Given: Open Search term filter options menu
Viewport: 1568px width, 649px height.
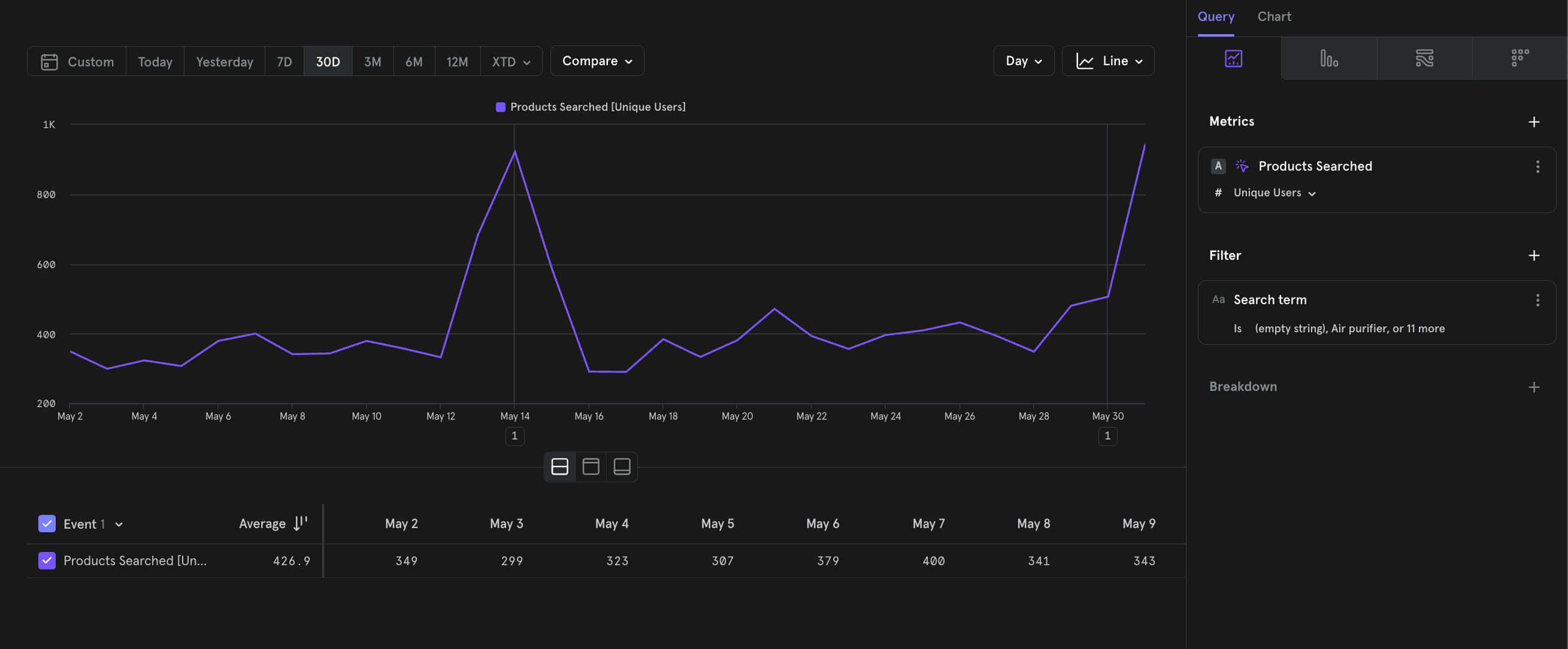Looking at the screenshot, I should pyautogui.click(x=1537, y=300).
